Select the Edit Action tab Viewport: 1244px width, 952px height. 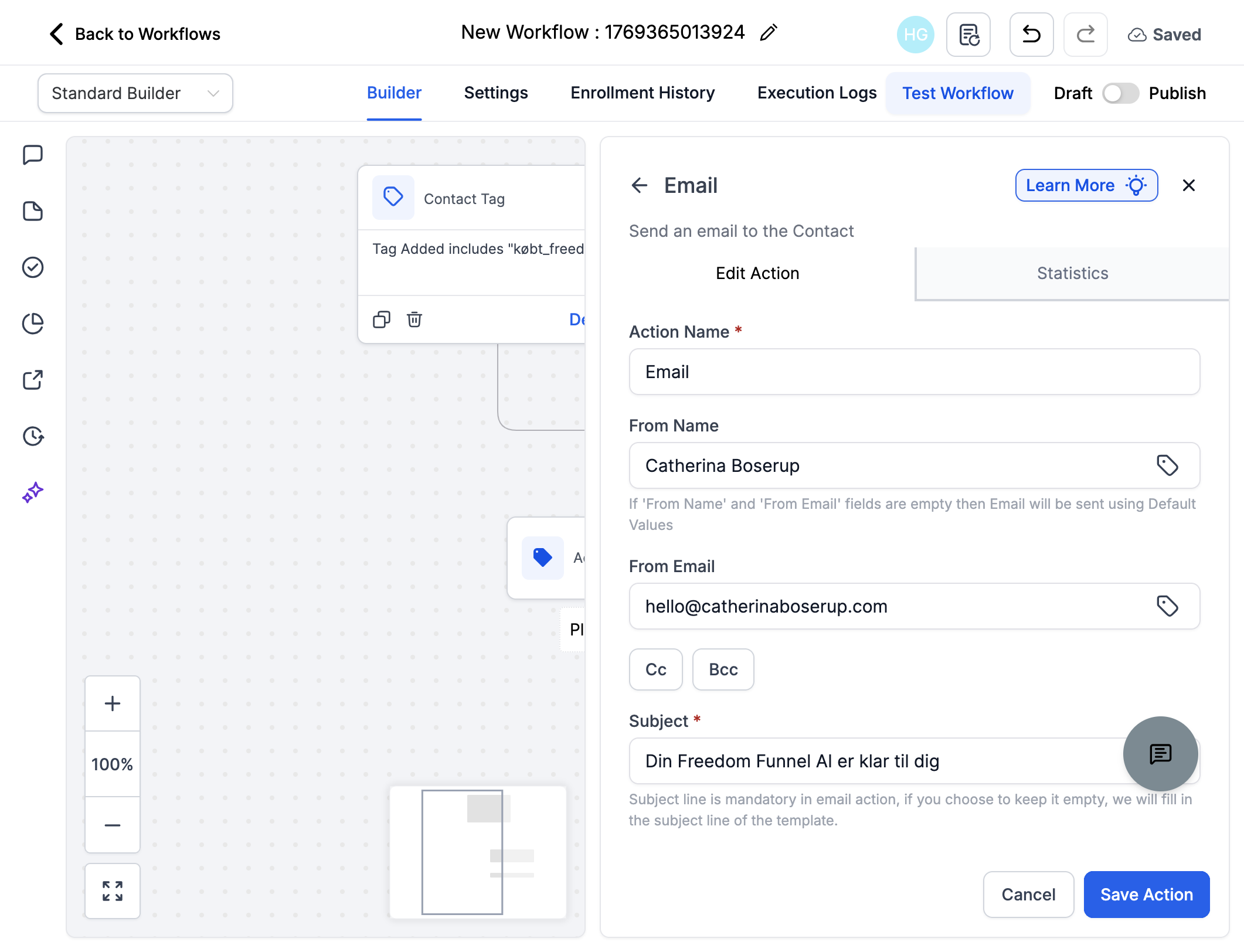(x=757, y=274)
